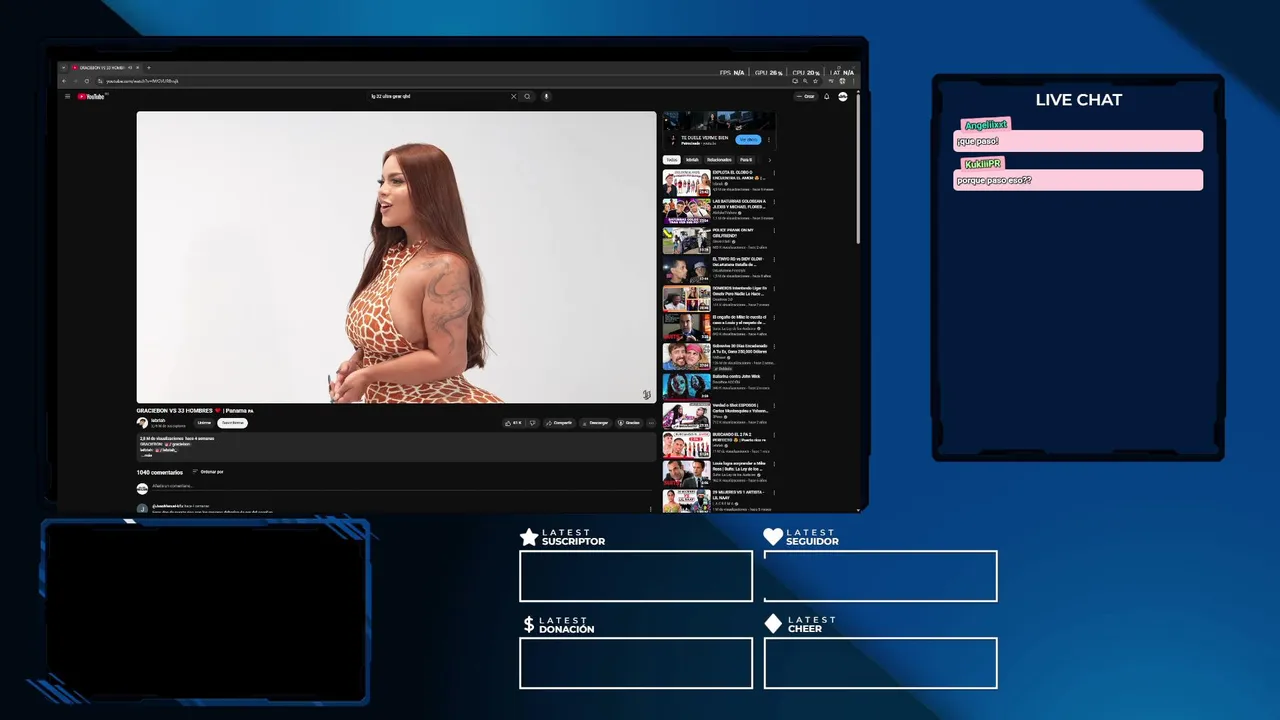1280x720 pixels.
Task: Open Sobrevive 30 Días Encadenado video title
Action: pyautogui.click(x=741, y=349)
